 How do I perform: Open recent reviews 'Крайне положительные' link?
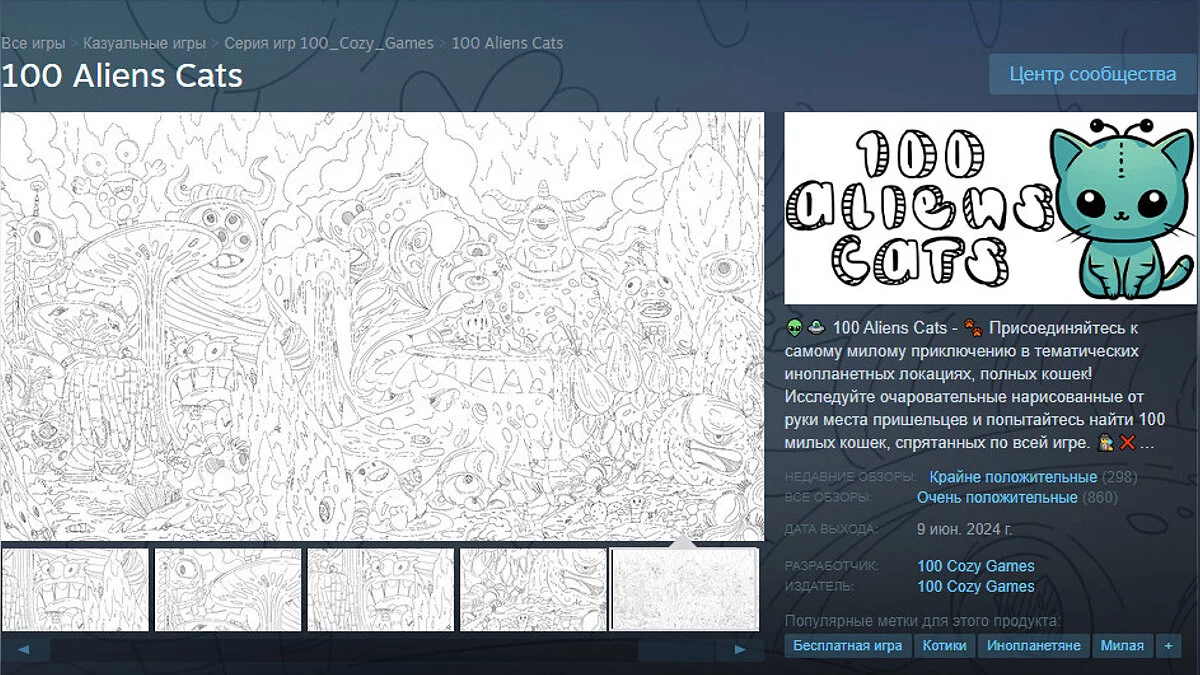coord(1013,477)
